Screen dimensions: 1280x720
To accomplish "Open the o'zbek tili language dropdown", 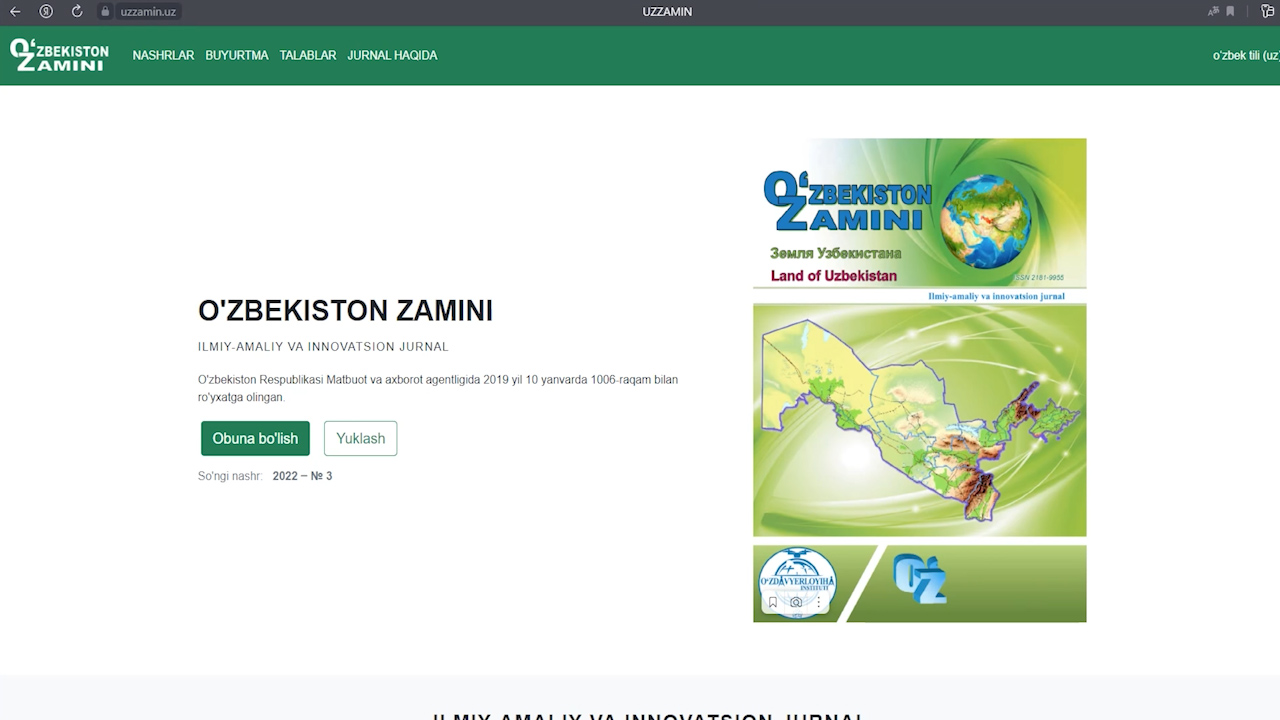I will pos(1245,56).
